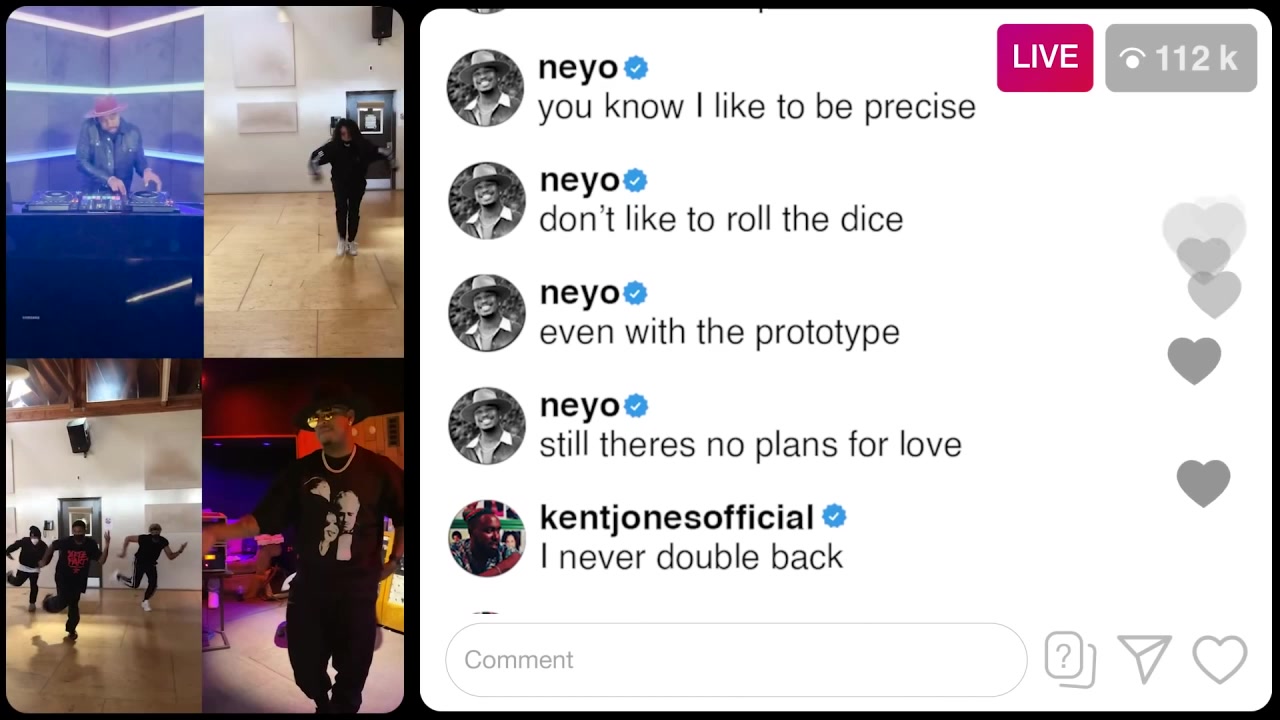1280x720 pixels.
Task: Click the comment 'I never double back'
Action: pyautogui.click(x=691, y=557)
